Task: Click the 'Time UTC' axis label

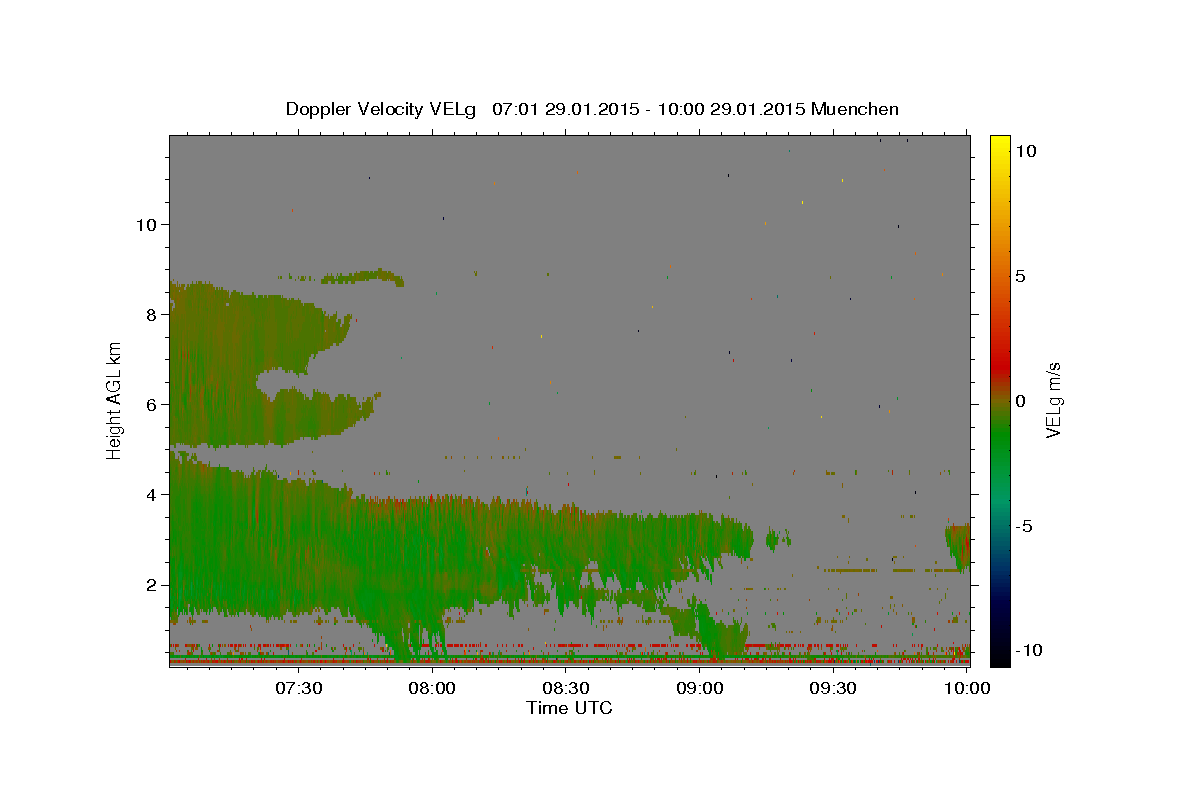Action: (x=569, y=708)
